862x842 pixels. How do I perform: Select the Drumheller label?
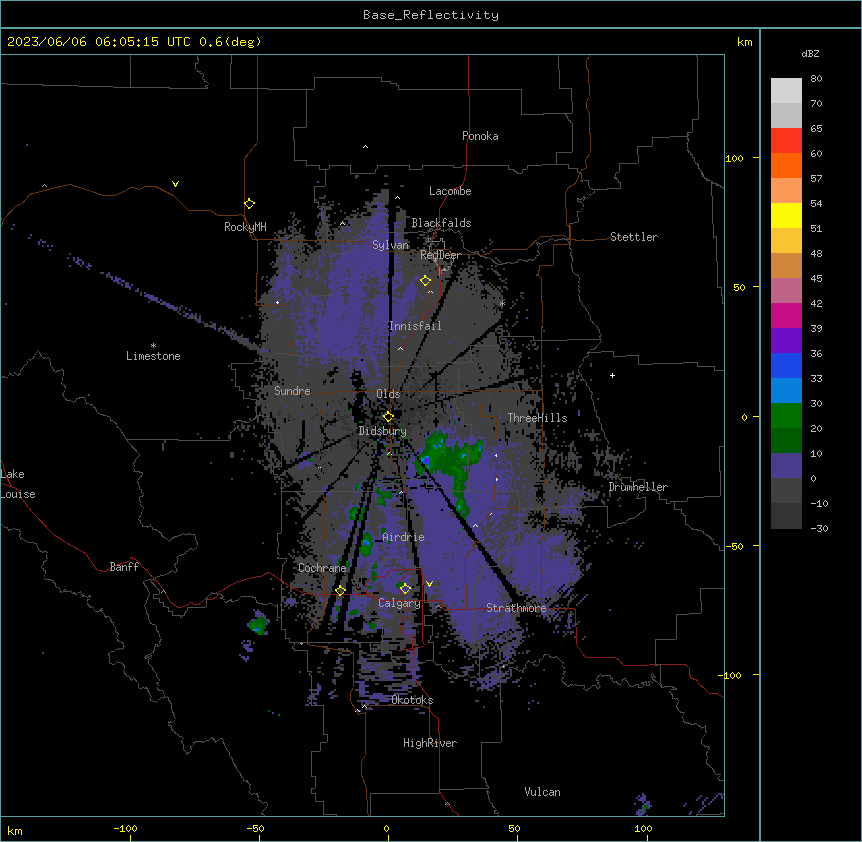tap(638, 487)
